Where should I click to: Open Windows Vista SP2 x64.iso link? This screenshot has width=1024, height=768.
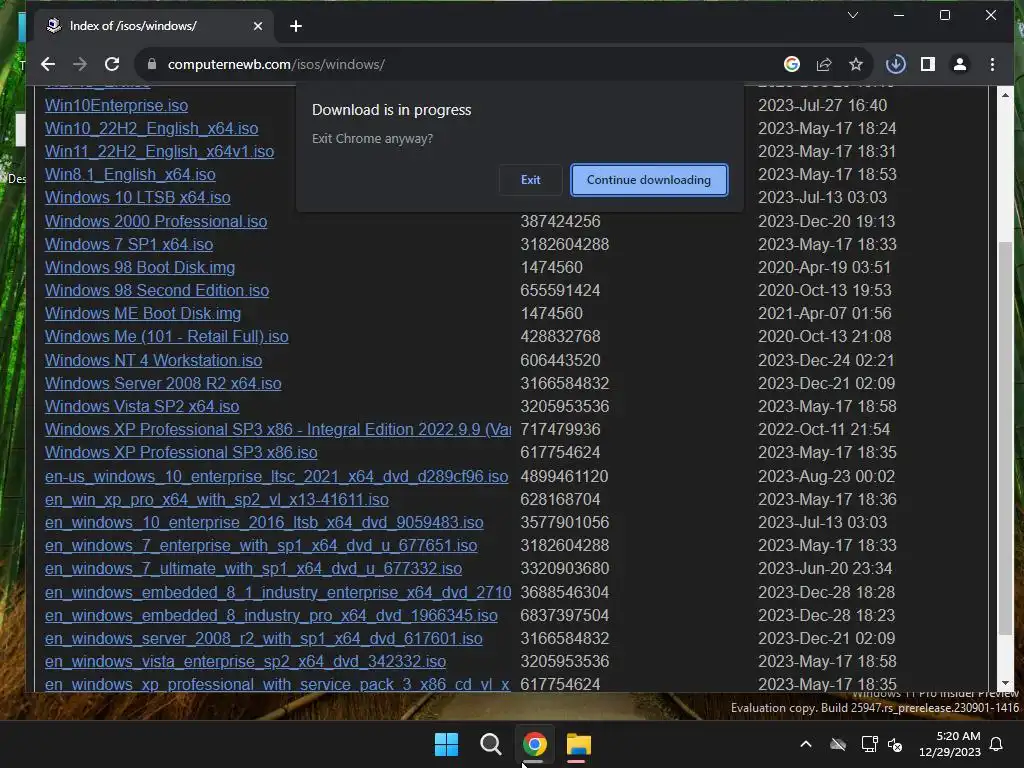[x=142, y=406]
